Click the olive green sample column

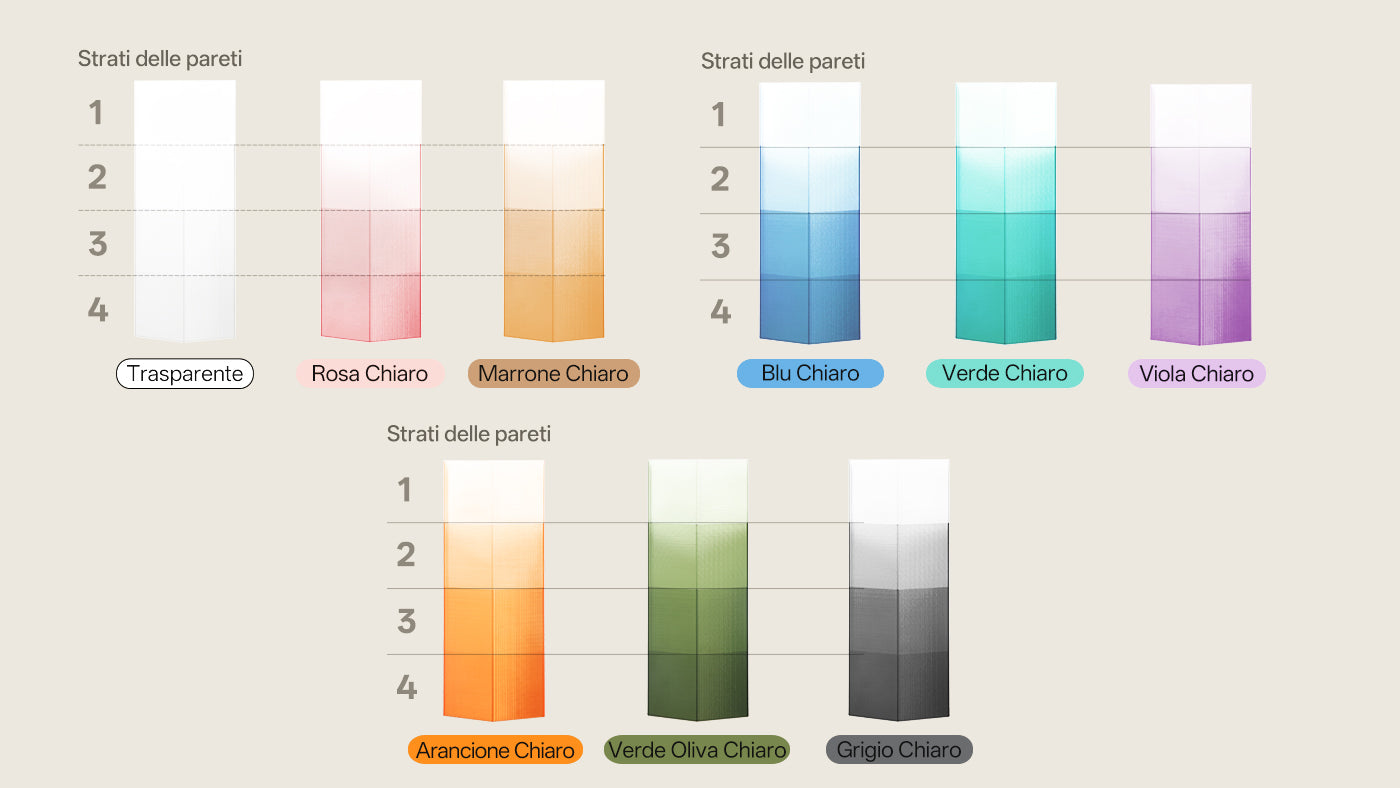coord(698,590)
